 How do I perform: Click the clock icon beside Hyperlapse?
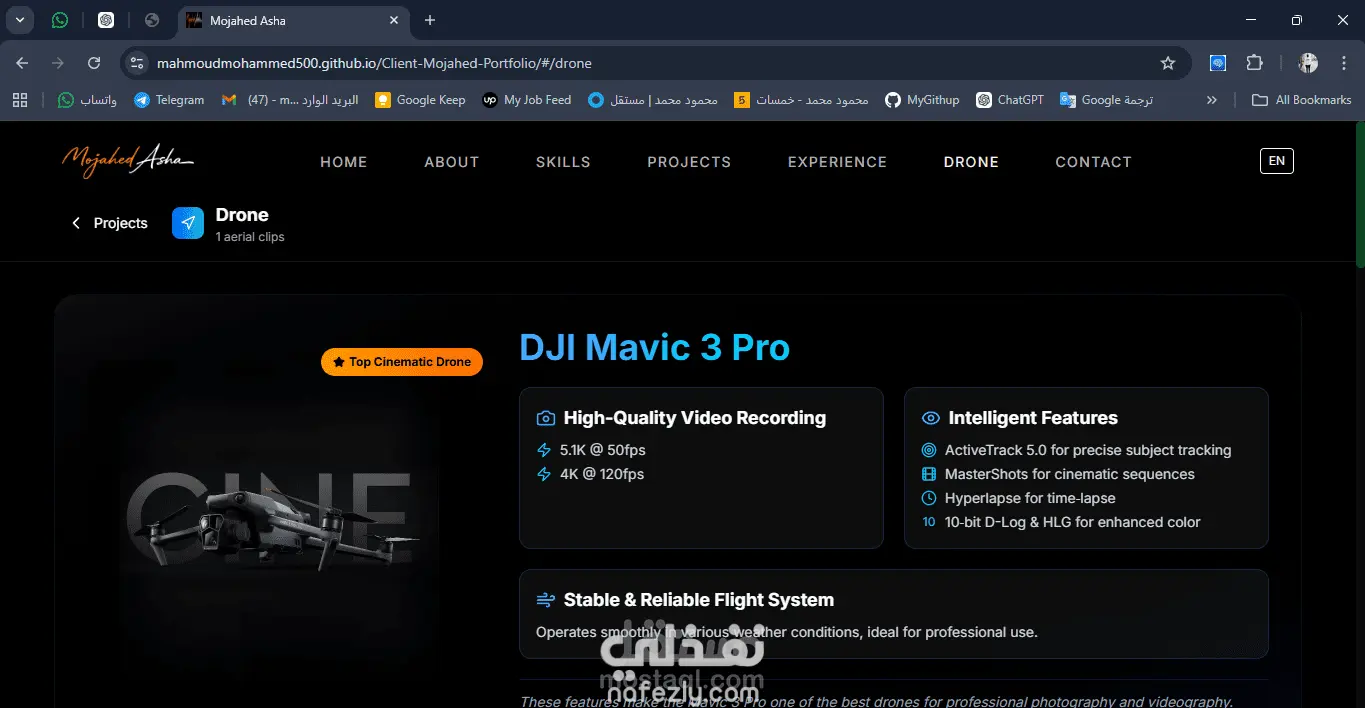pyautogui.click(x=929, y=498)
